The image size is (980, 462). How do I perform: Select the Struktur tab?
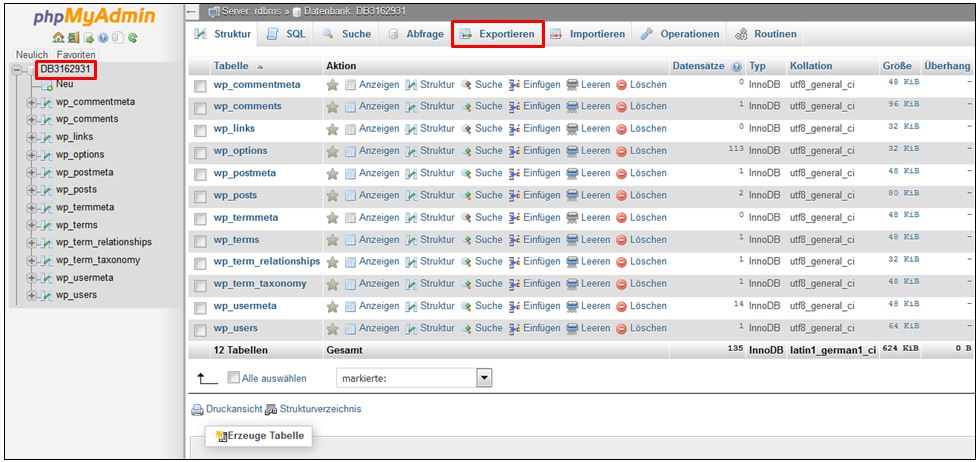tap(222, 35)
